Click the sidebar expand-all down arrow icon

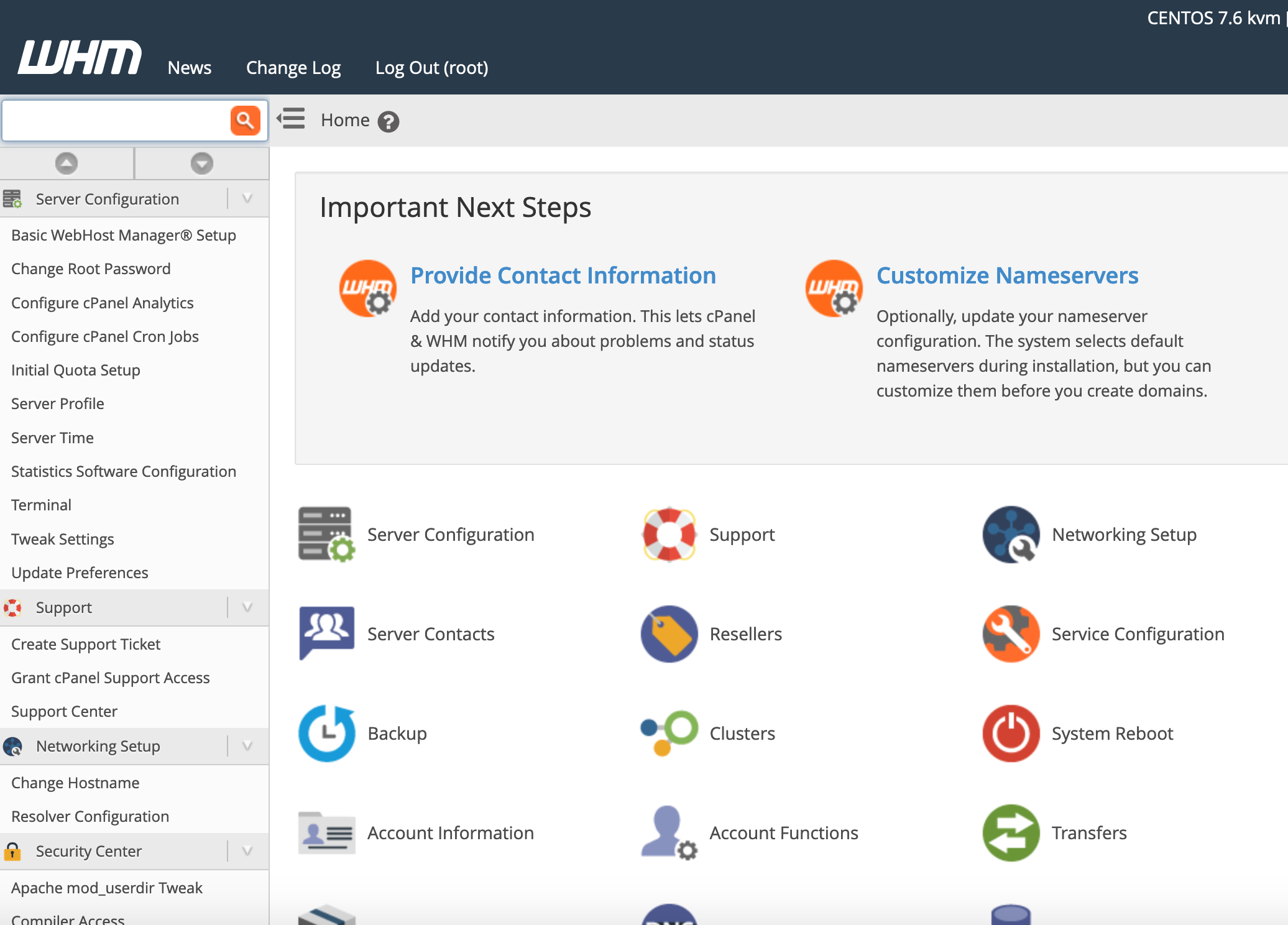tap(201, 163)
